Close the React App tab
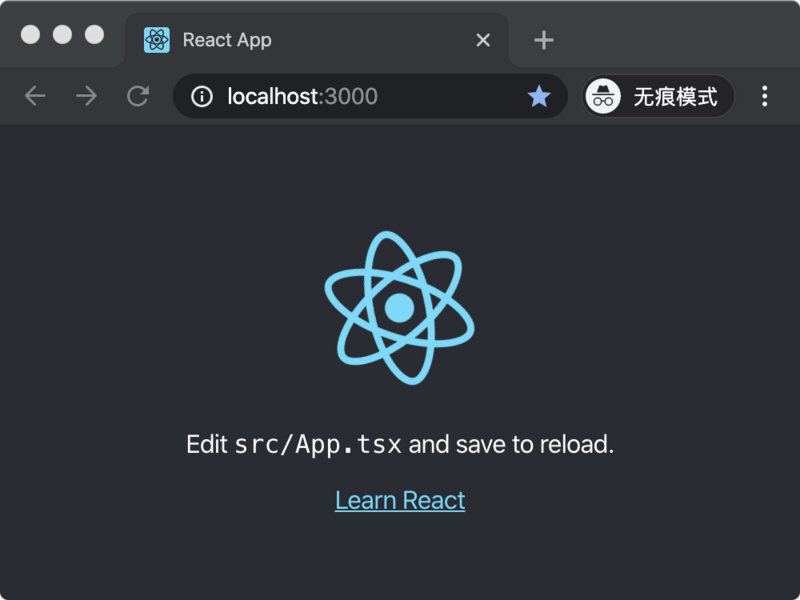This screenshot has height=600, width=800. 483,40
